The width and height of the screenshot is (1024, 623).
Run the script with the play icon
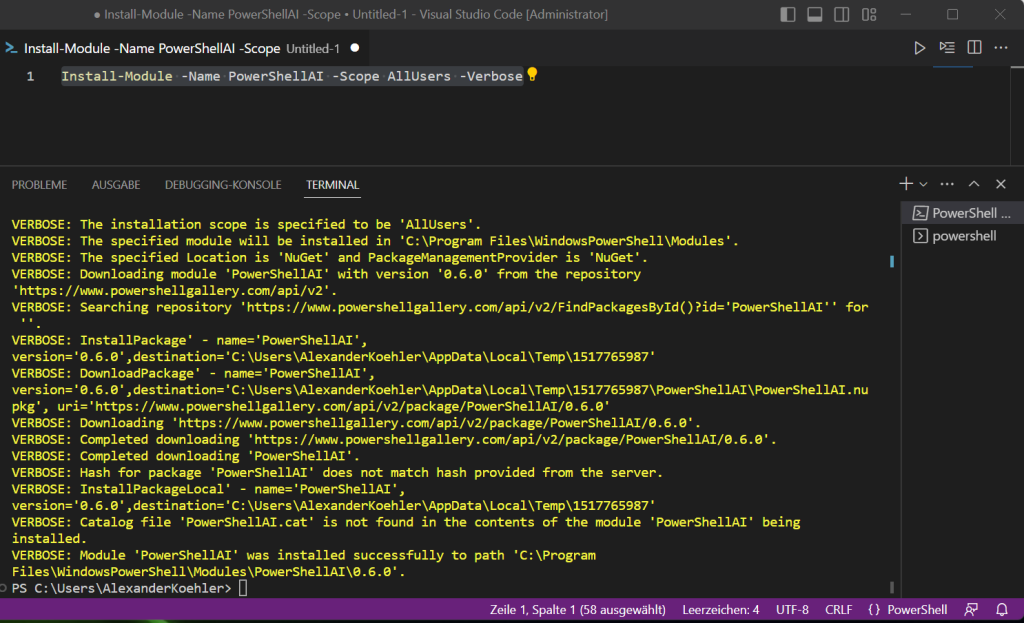tap(920, 48)
